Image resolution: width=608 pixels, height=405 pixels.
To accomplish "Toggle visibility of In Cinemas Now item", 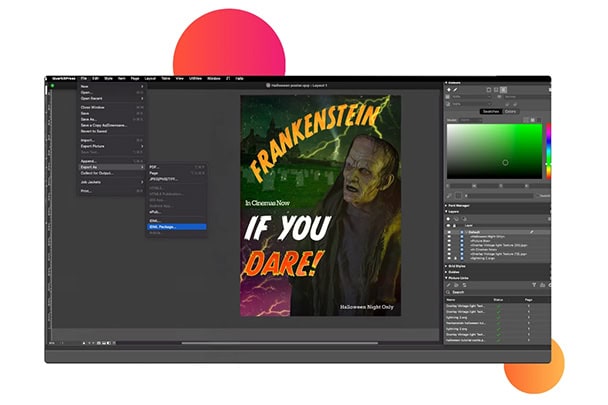I will (449, 249).
